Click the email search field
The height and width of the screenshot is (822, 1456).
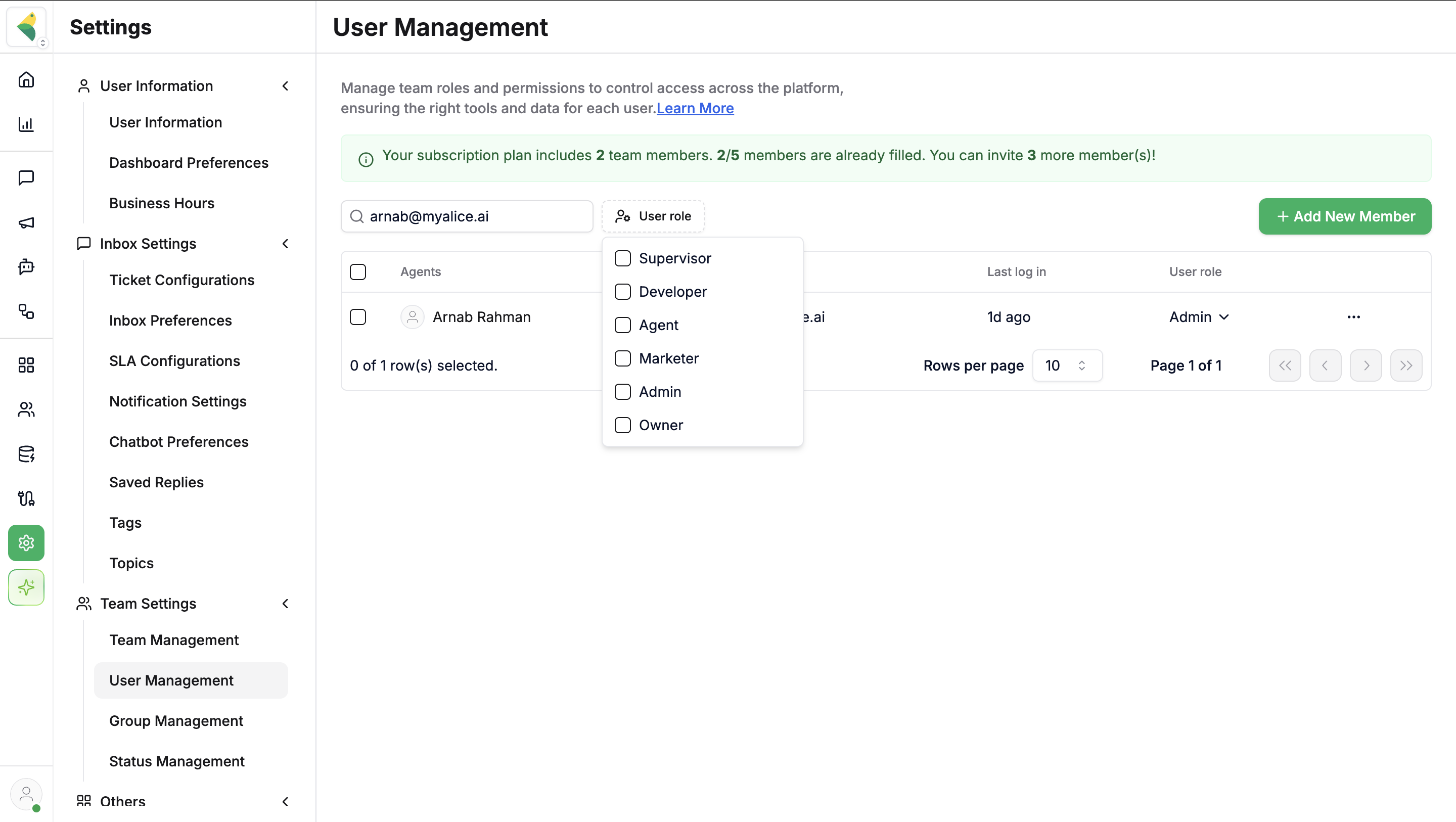coord(467,216)
